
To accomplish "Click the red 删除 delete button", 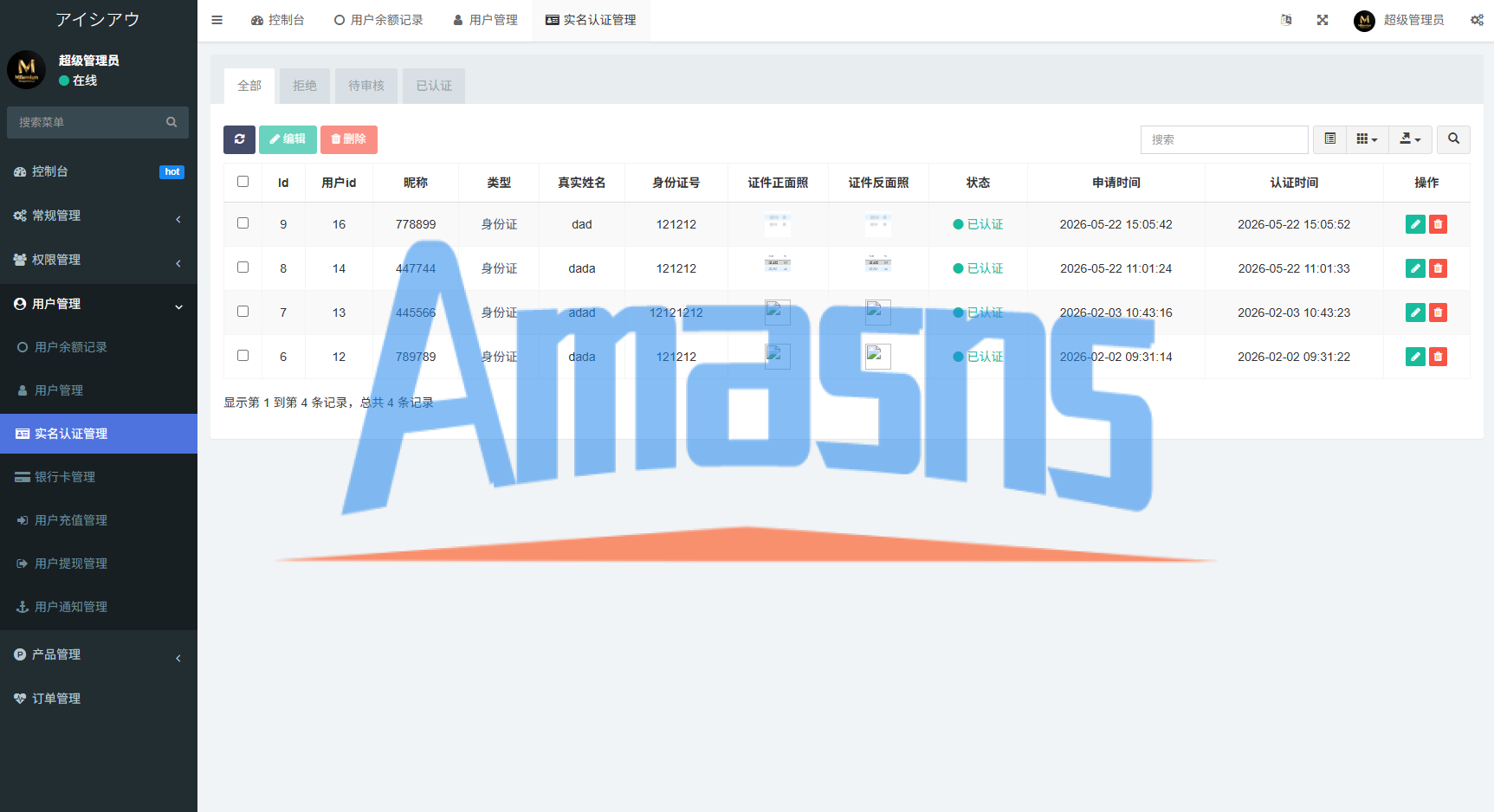I will (349, 139).
